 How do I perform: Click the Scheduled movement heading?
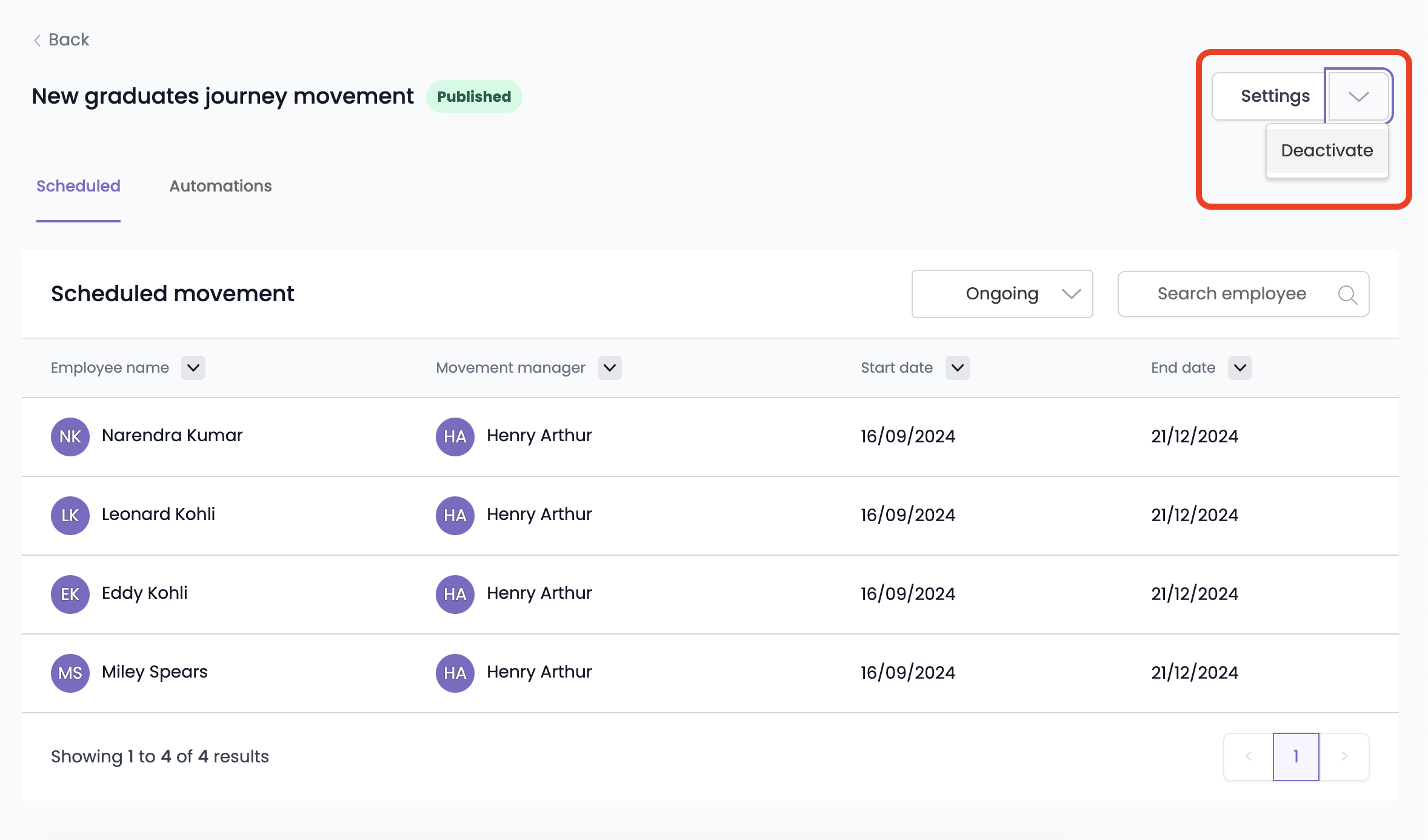pyautogui.click(x=172, y=294)
